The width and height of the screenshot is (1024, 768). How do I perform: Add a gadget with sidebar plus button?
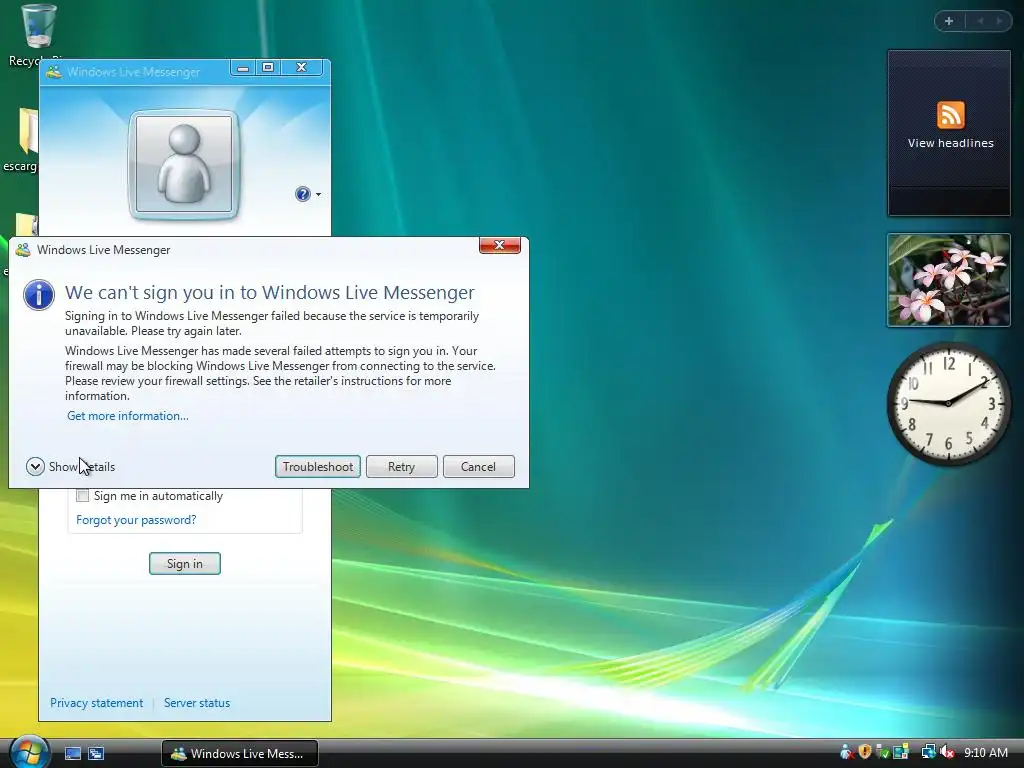coord(949,21)
